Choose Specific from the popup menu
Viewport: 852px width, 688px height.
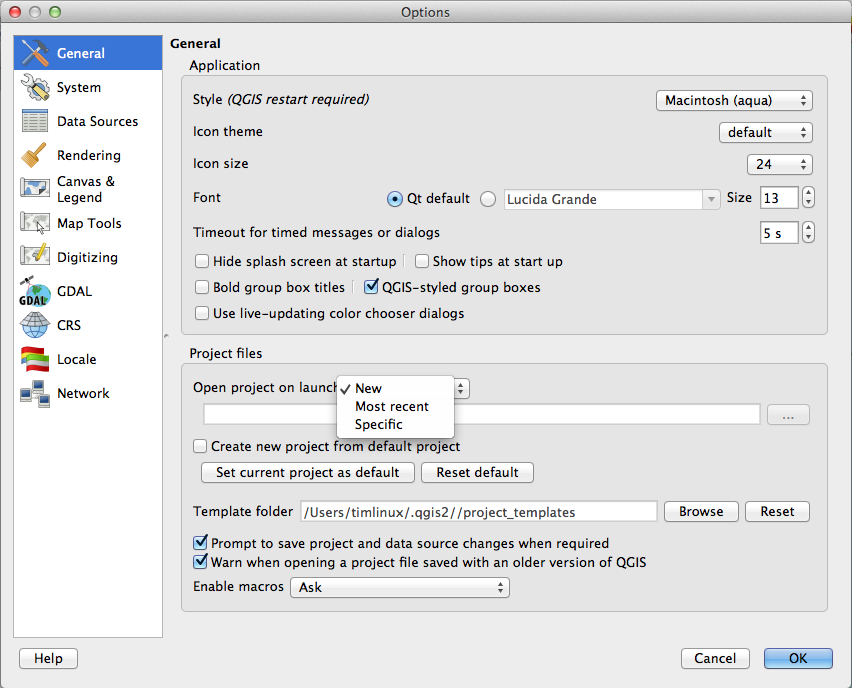click(378, 425)
